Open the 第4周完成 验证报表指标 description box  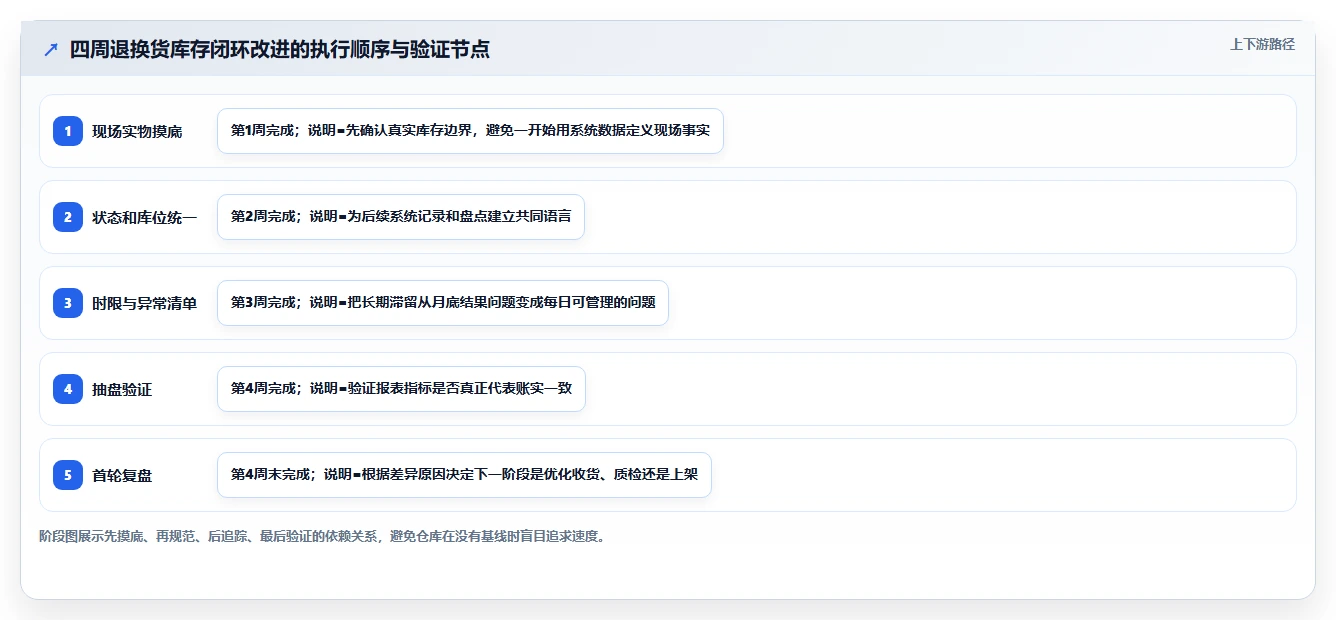(401, 389)
